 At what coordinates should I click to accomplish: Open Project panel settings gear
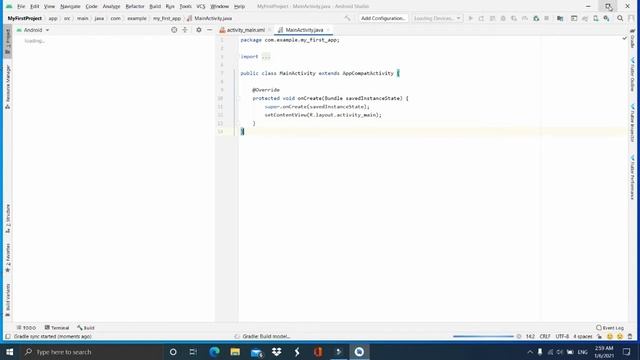[x=199, y=30]
